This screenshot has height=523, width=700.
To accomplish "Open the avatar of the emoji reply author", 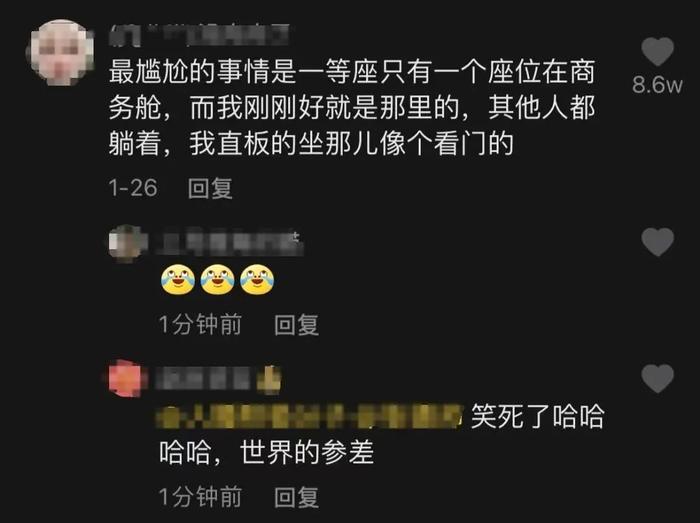I will point(128,243).
